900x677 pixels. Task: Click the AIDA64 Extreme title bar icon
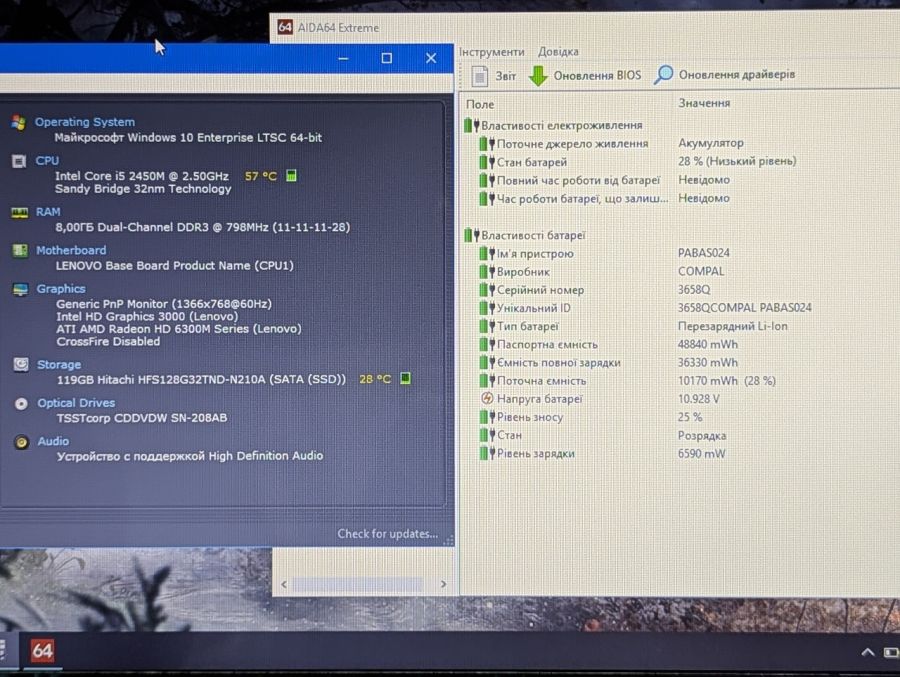(285, 27)
